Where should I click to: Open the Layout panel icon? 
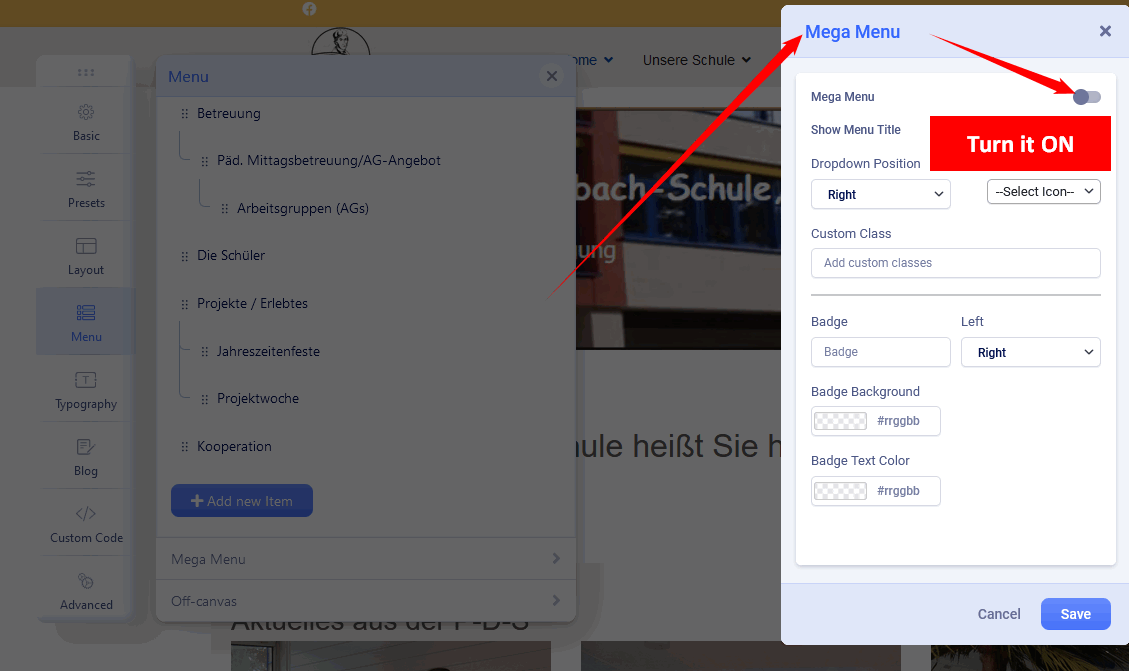coord(86,246)
